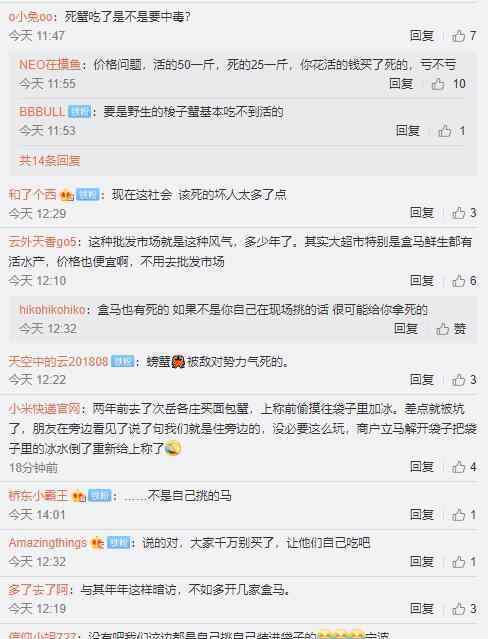This screenshot has width=488, height=639.
Task: Open user profile NEO在摸鱼
Action: (50, 64)
